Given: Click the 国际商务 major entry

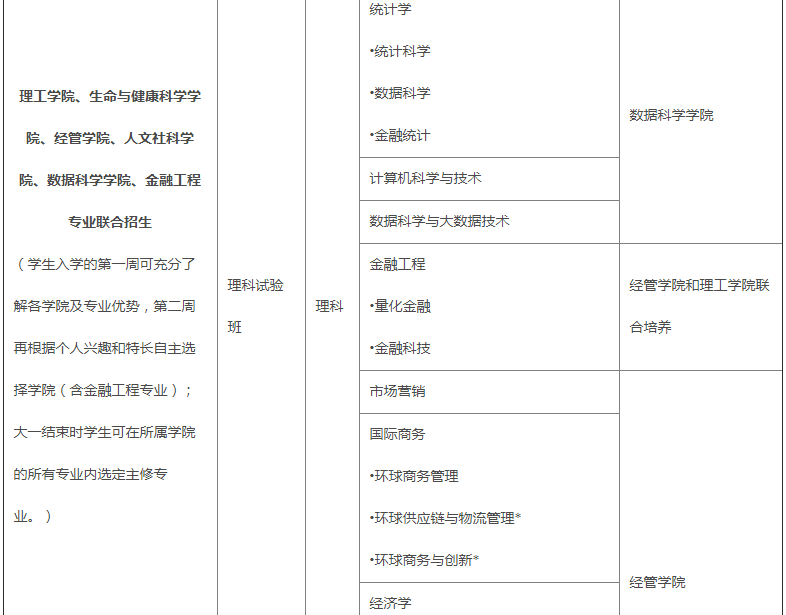Looking at the screenshot, I should [x=397, y=434].
